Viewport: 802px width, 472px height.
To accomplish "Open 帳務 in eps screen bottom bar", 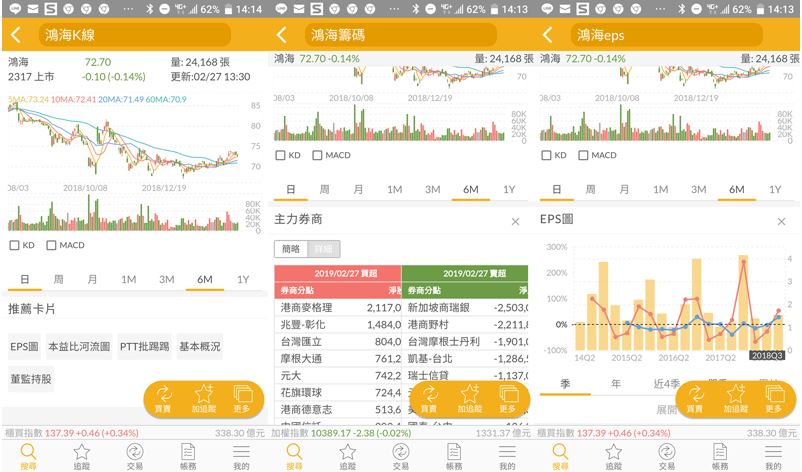I will 720,457.
